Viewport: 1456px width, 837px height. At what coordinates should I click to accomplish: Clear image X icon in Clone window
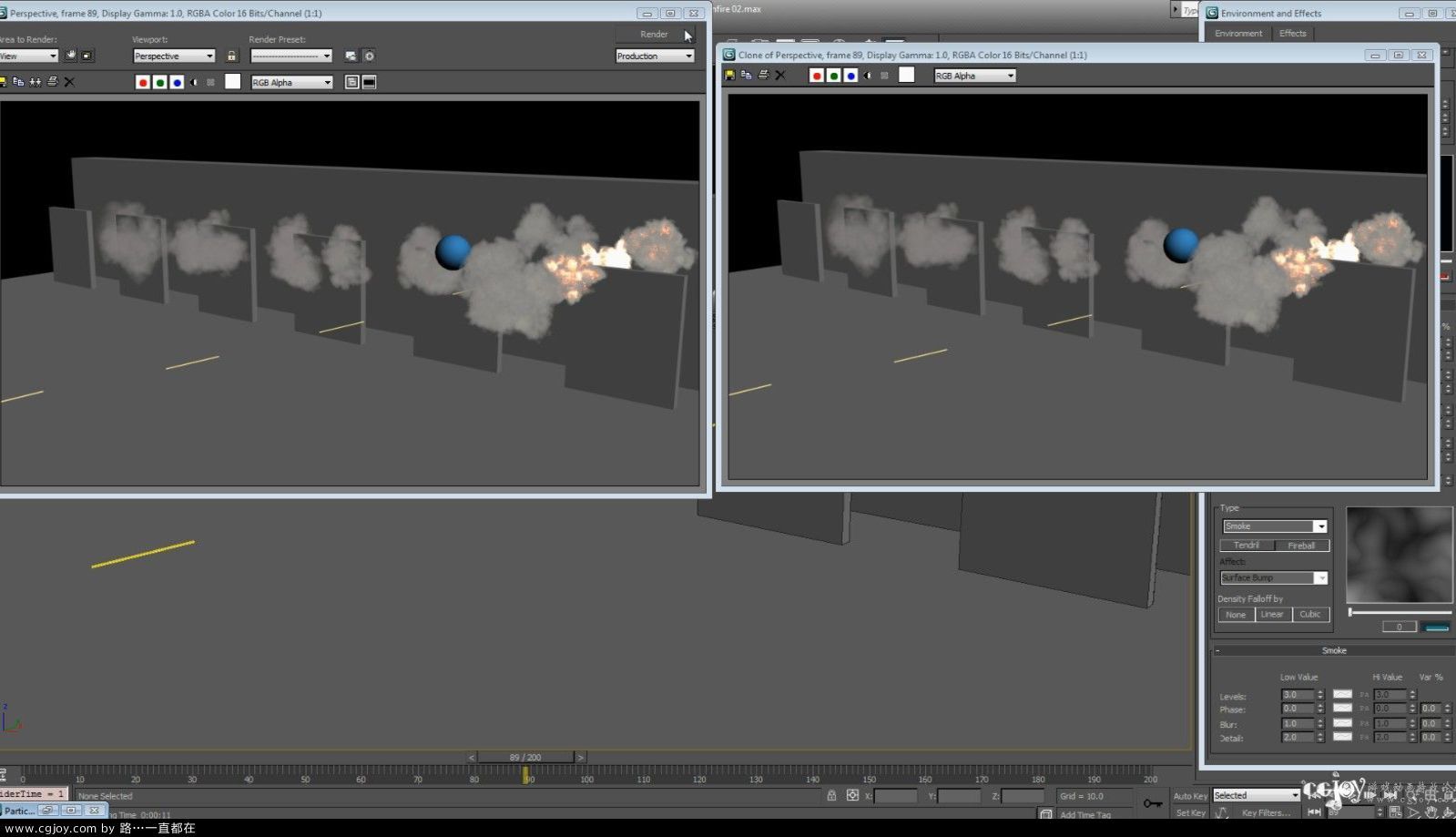coord(780,76)
